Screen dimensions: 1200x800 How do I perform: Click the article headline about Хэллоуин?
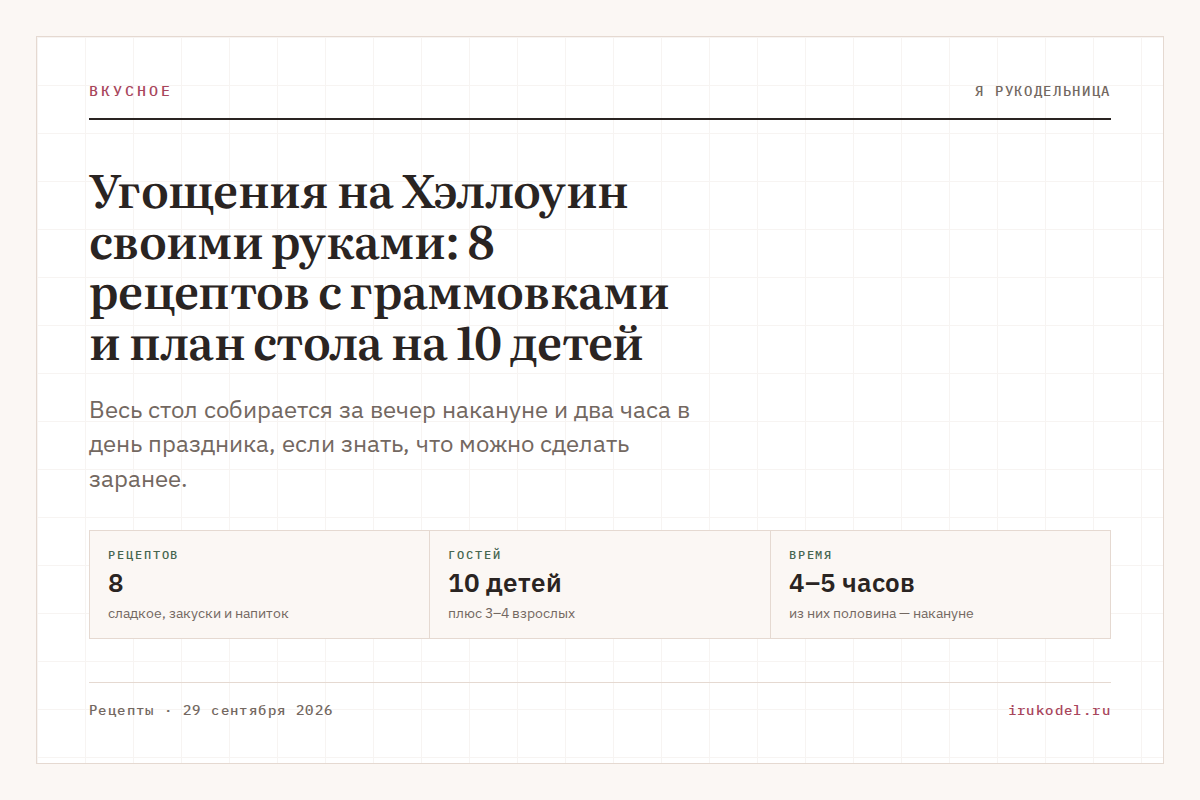380,269
